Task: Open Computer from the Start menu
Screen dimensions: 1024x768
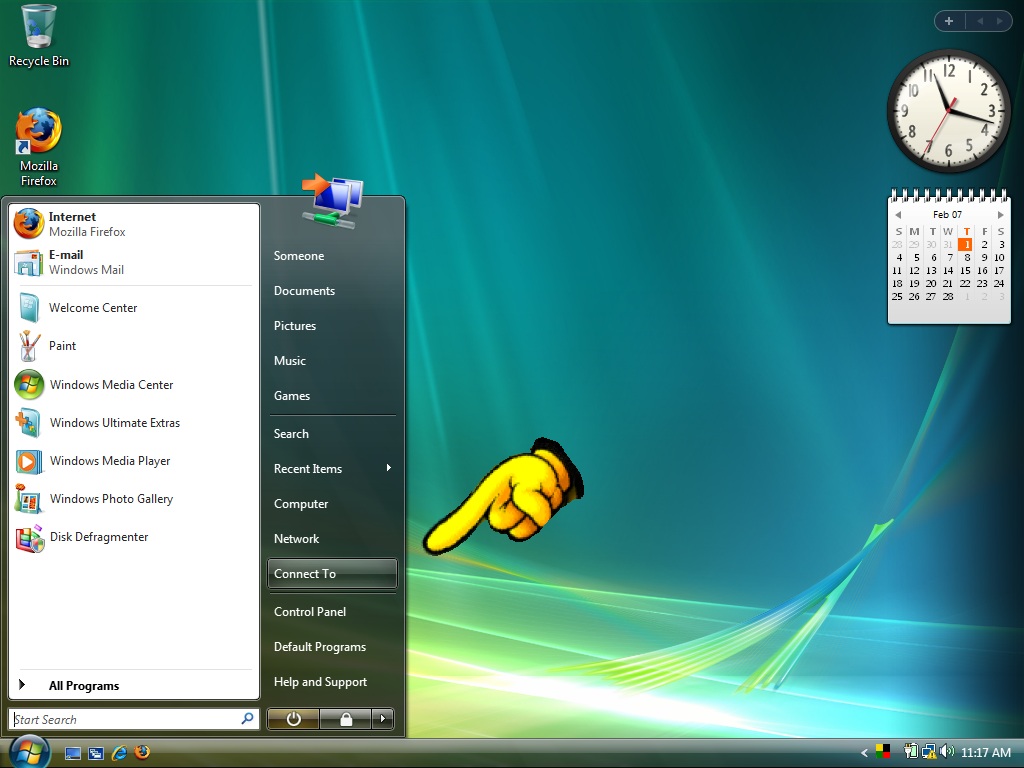Action: (x=301, y=504)
